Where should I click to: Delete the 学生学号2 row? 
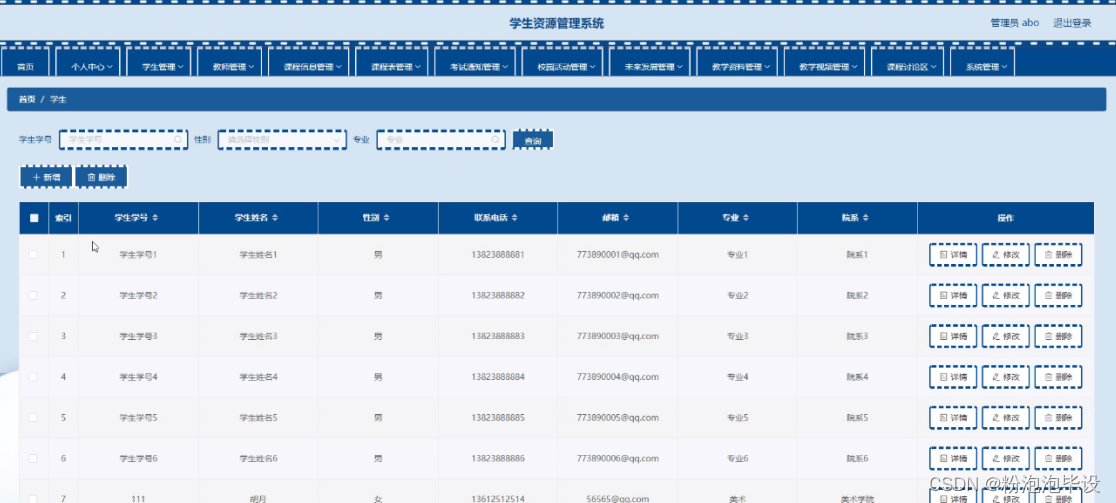pyautogui.click(x=1058, y=295)
